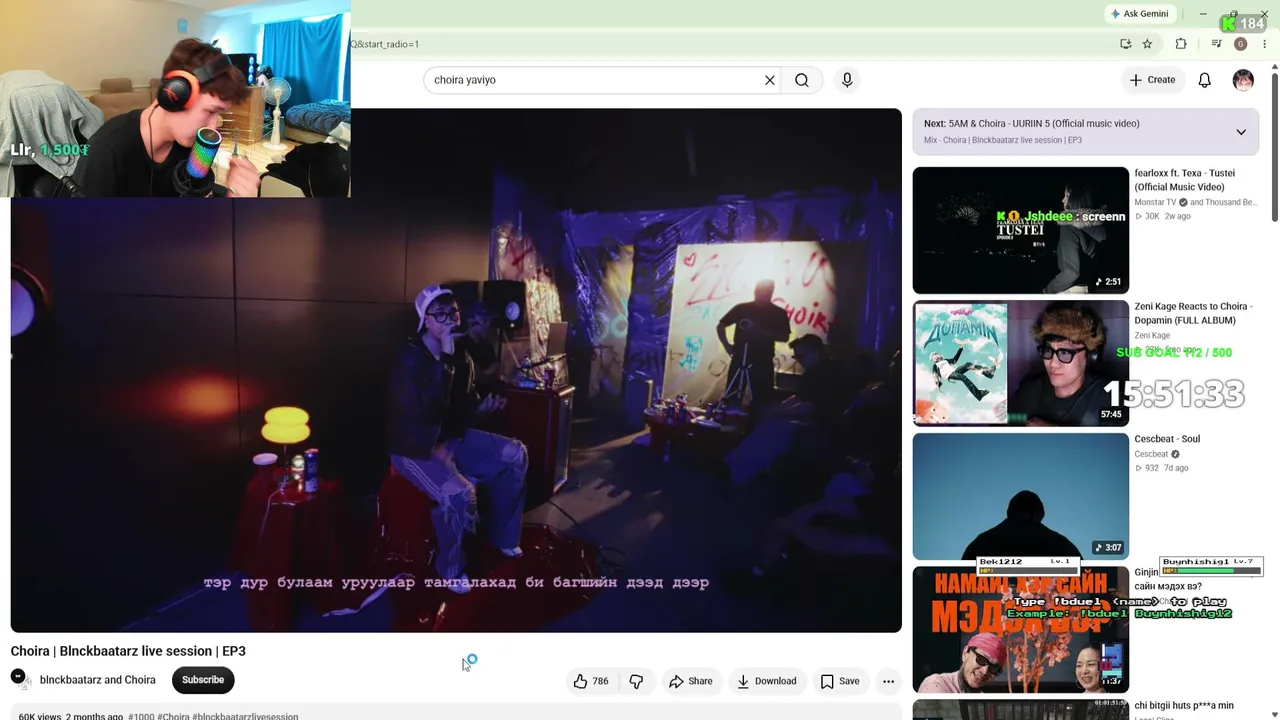Start voice search with the microphone icon
The height and width of the screenshot is (720, 1280).
pyautogui.click(x=847, y=80)
